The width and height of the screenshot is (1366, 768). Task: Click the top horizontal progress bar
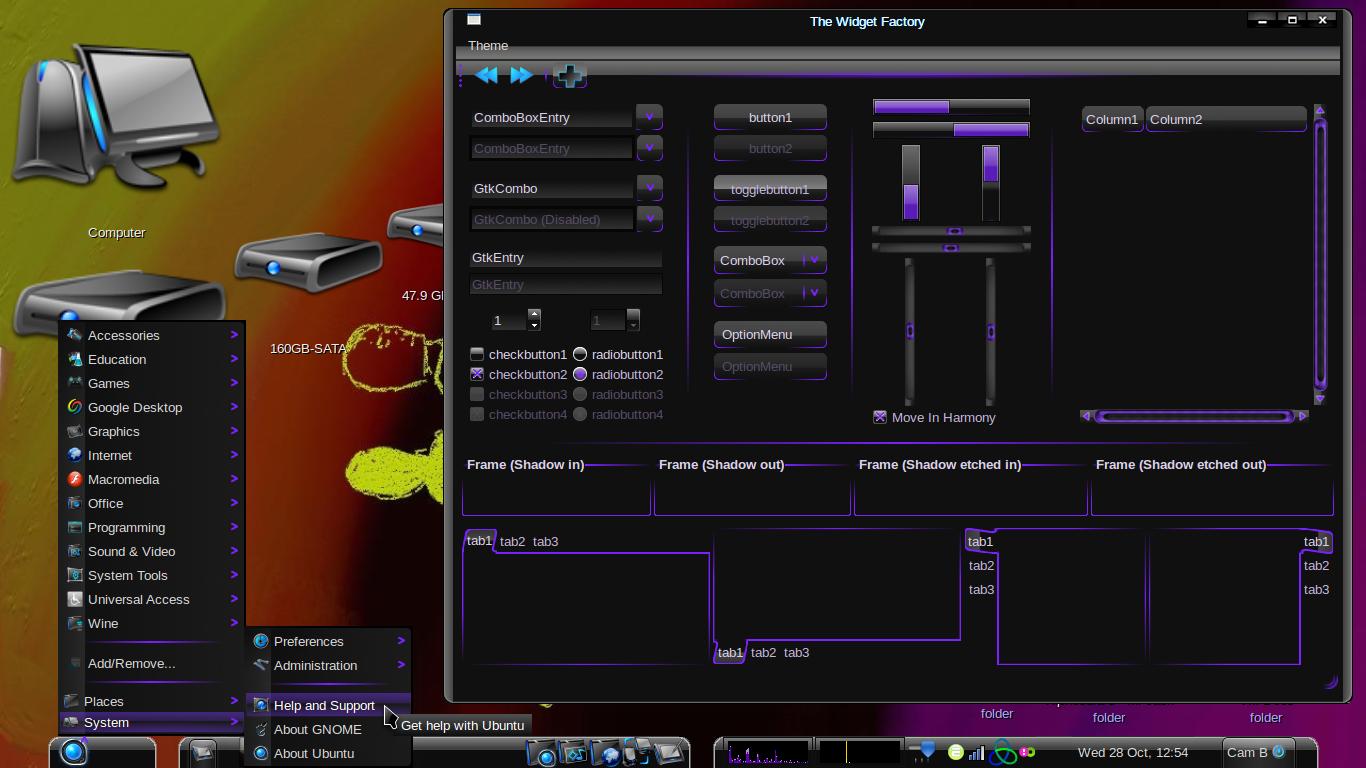coord(951,106)
